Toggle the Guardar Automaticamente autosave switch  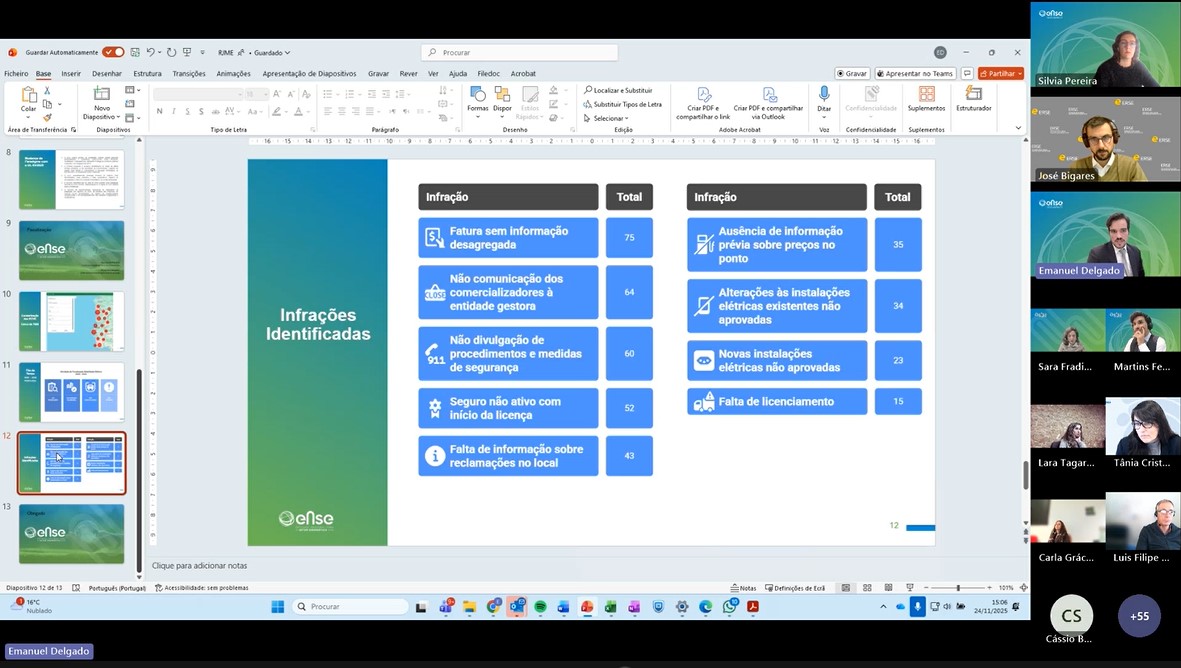coord(113,52)
